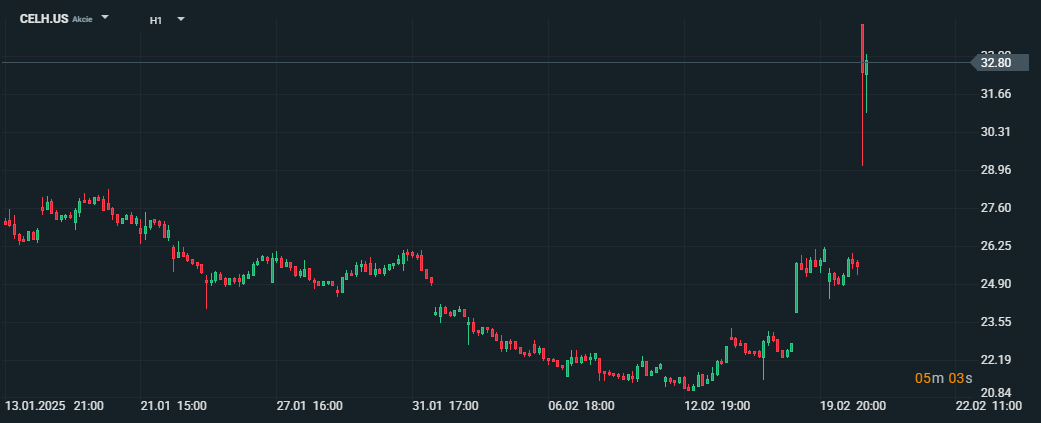1041x423 pixels.
Task: Click the large green gap-up candle near 24.90
Action: coord(797,287)
